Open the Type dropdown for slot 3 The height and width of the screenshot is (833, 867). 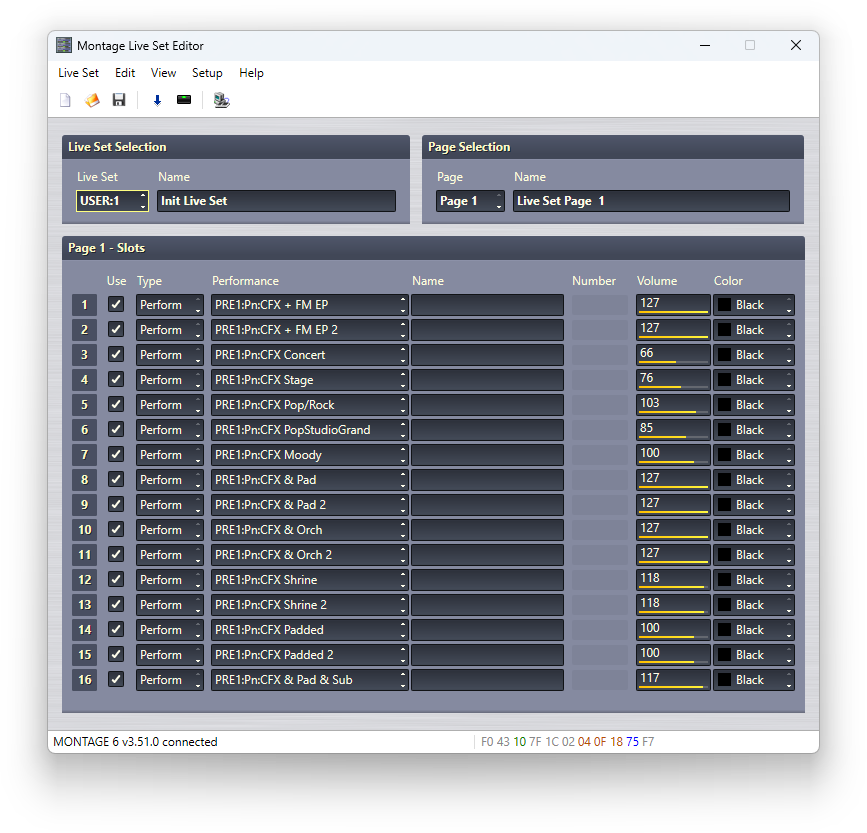coord(169,355)
